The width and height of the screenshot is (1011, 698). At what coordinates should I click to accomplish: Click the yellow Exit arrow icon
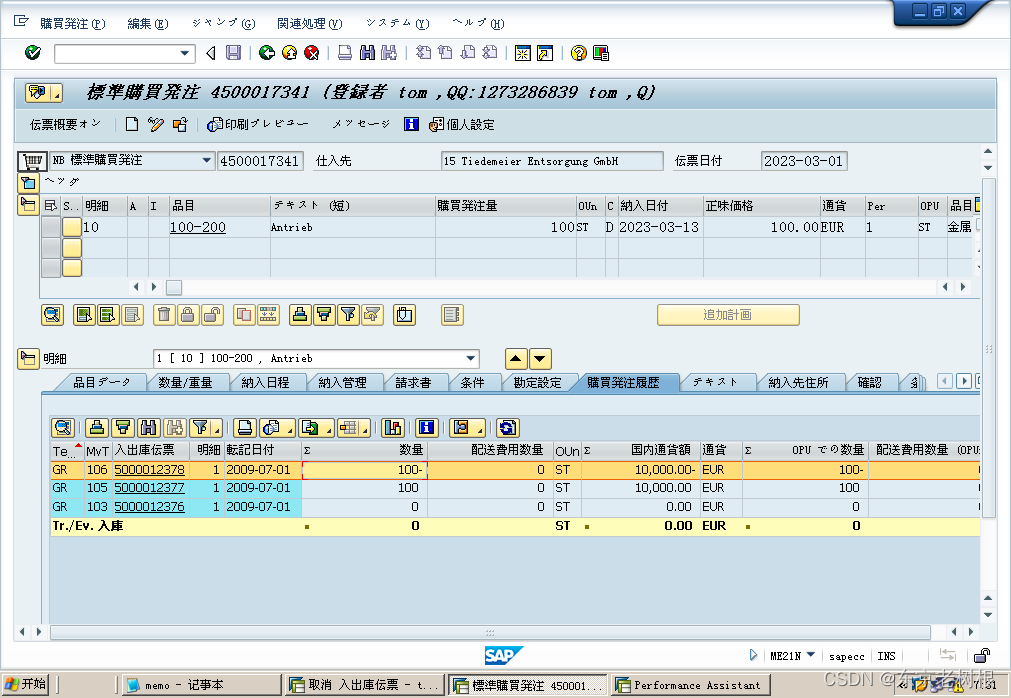pyautogui.click(x=290, y=53)
